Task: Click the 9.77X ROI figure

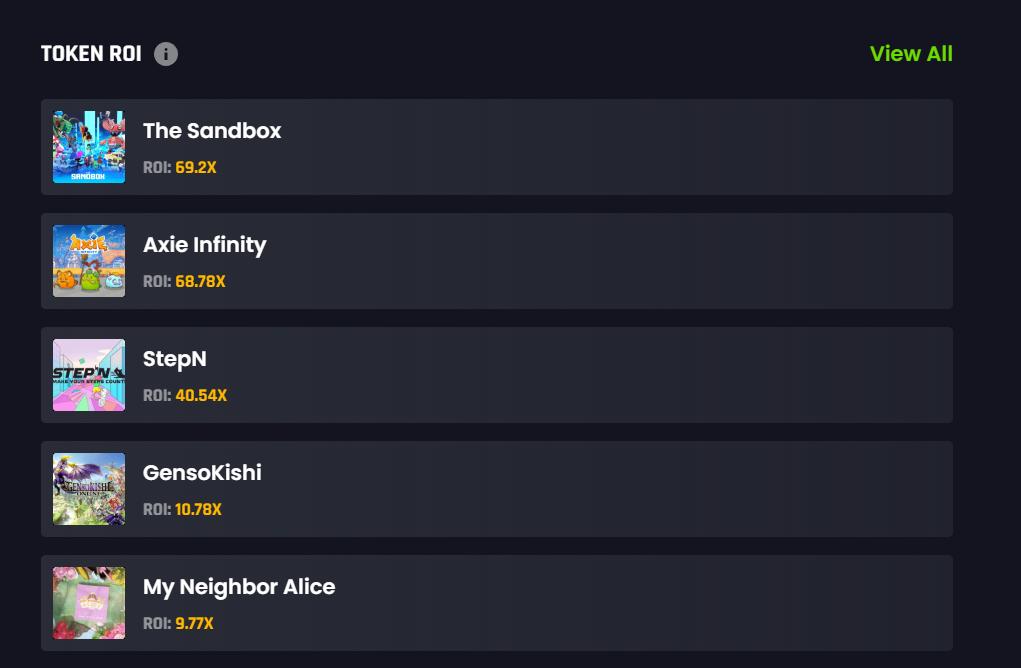Action: (x=194, y=624)
